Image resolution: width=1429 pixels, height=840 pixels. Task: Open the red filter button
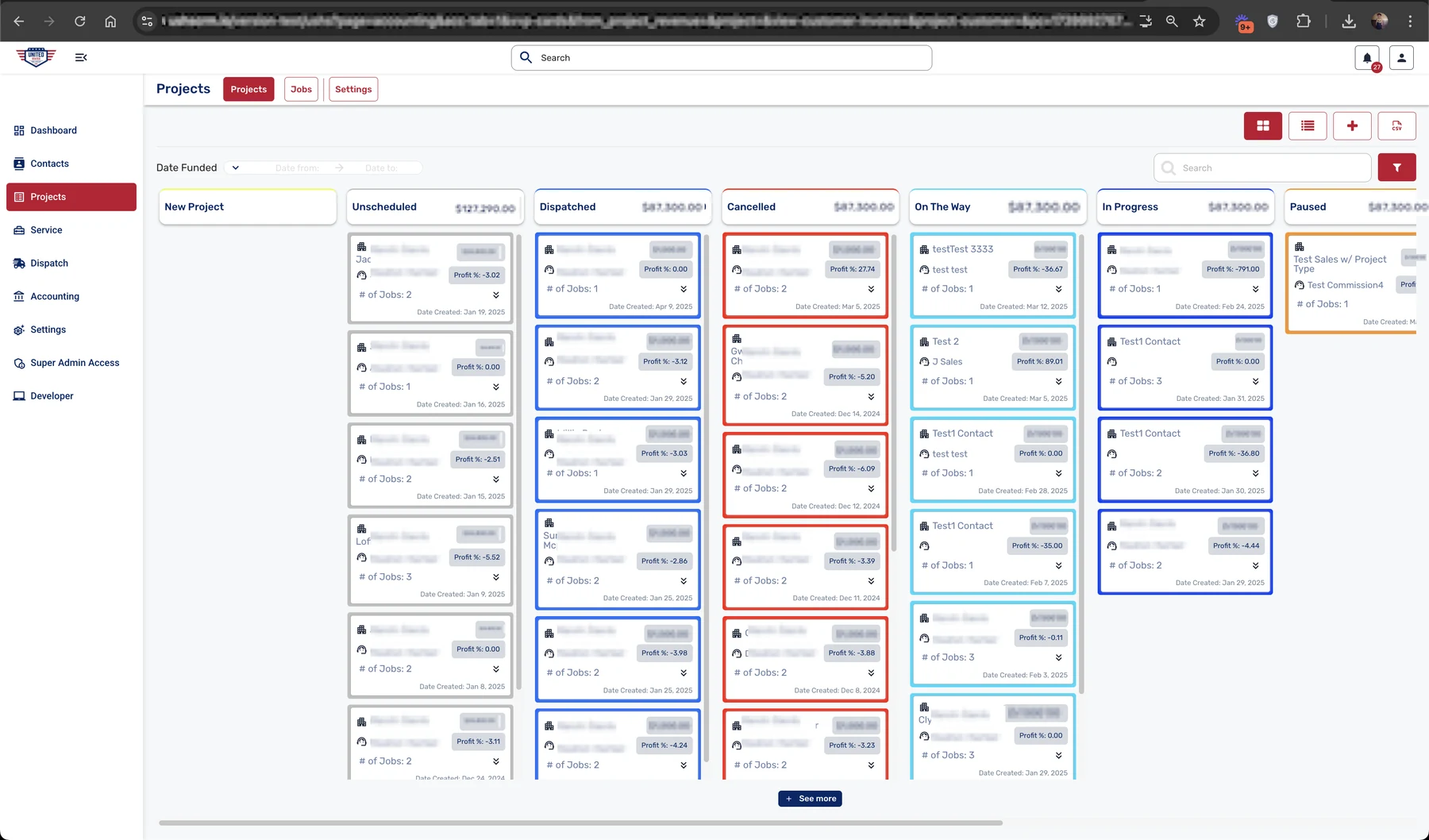1396,168
